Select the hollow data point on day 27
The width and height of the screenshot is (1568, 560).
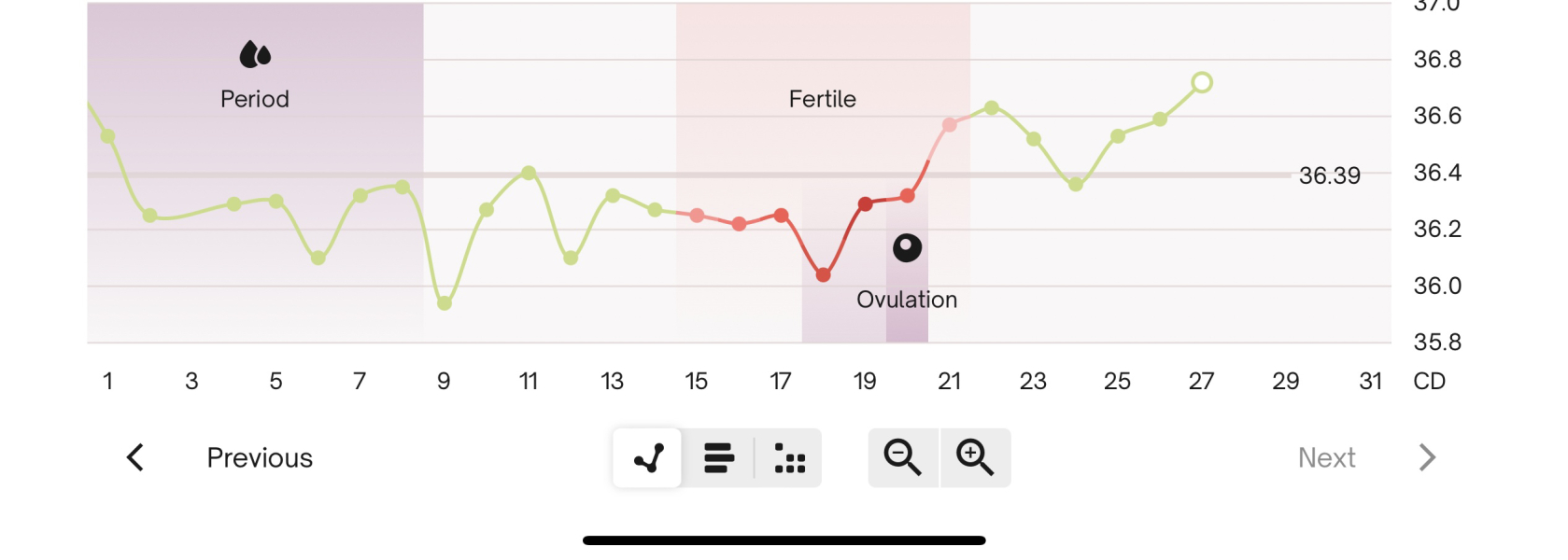(1202, 83)
